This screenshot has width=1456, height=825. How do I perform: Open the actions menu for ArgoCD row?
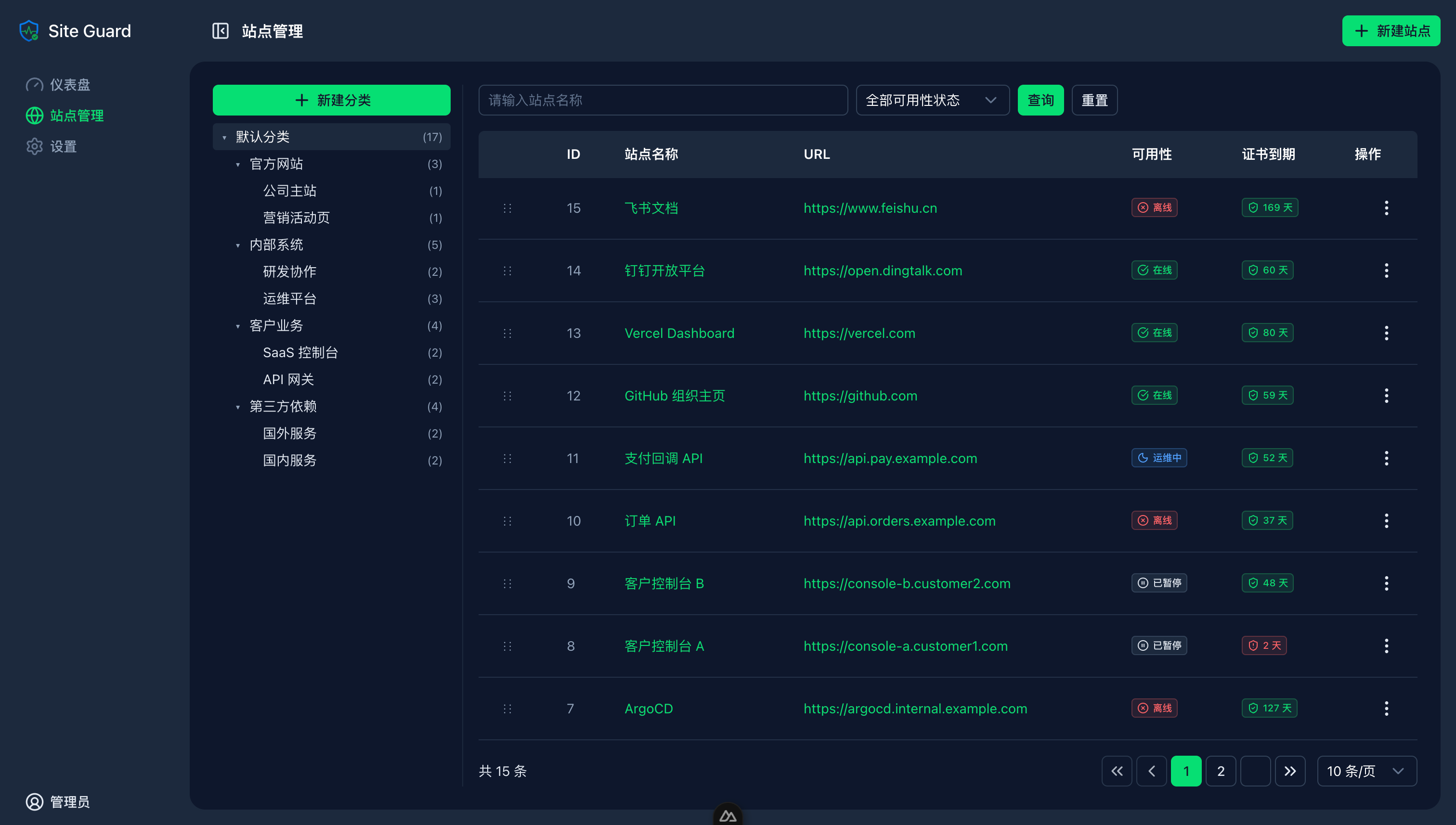coord(1386,708)
